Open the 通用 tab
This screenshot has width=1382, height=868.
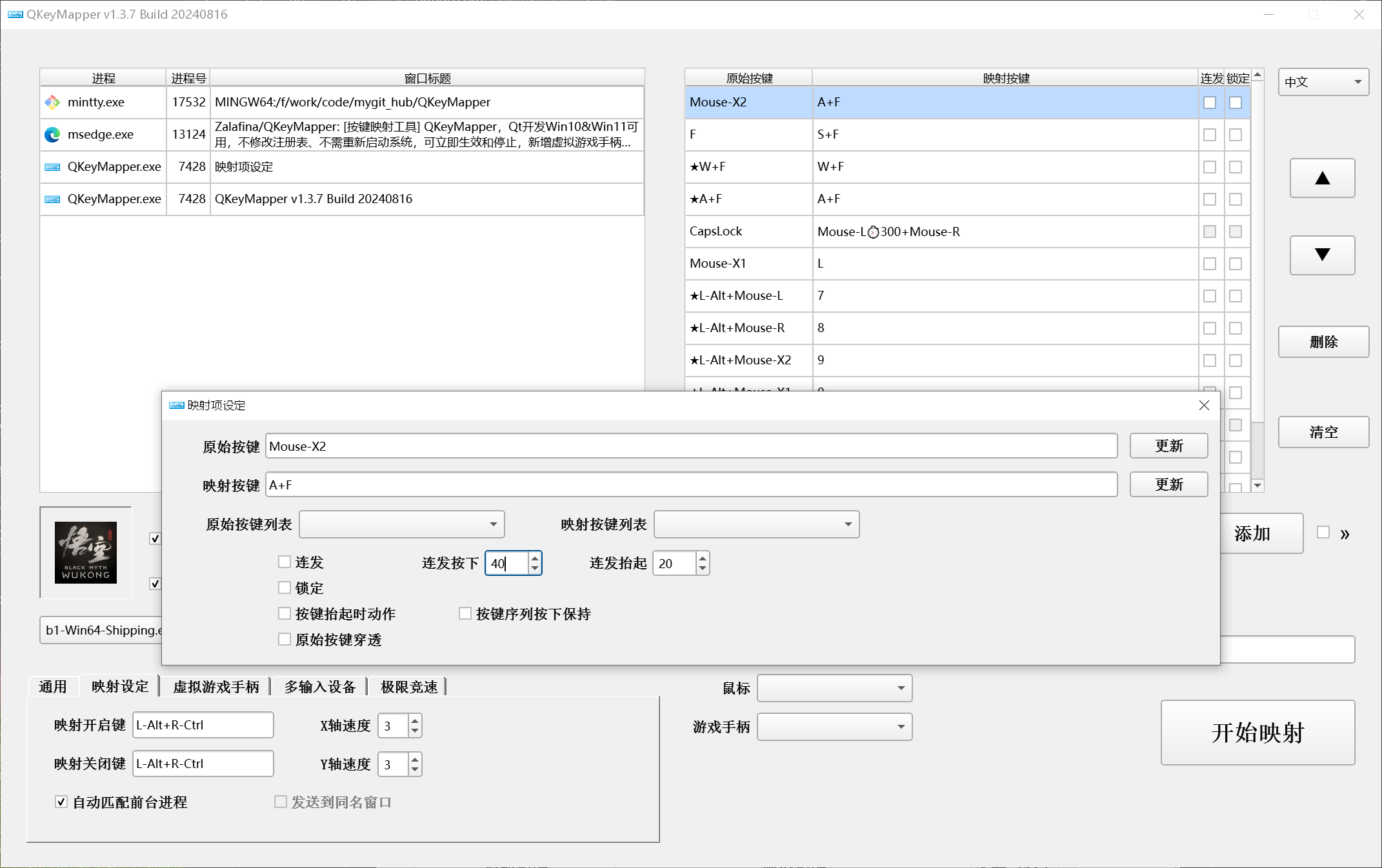(53, 687)
